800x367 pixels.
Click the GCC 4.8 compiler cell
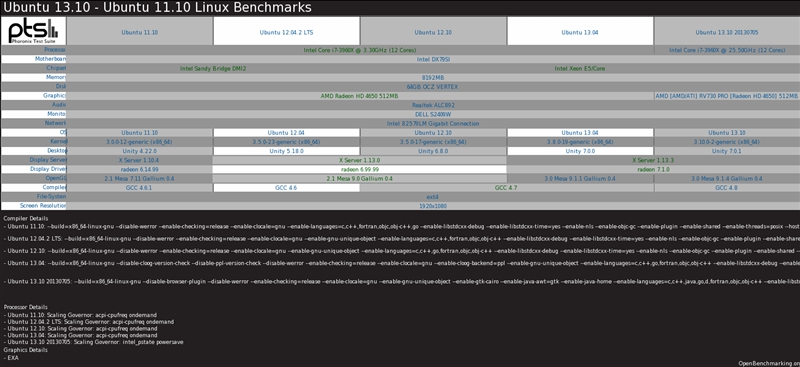tap(727, 188)
